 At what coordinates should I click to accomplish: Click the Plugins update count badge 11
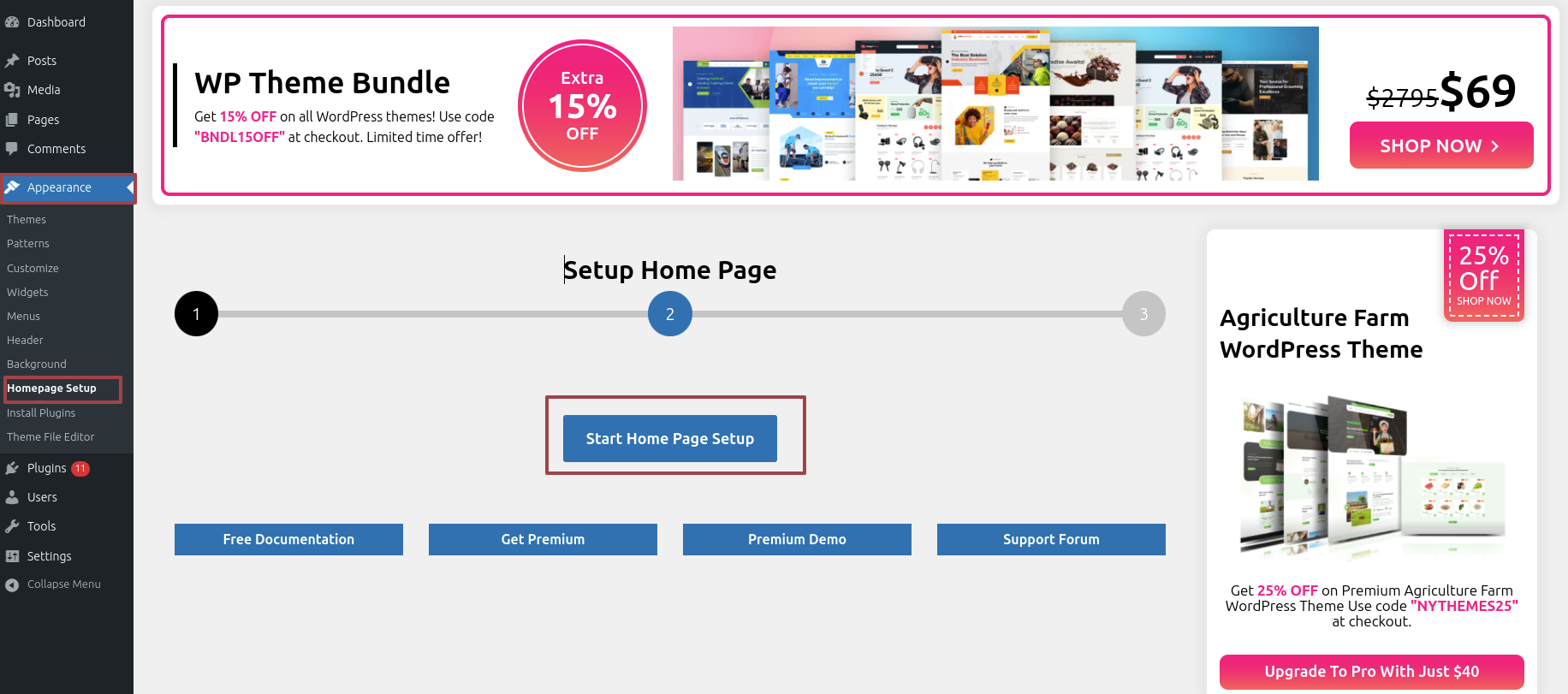point(80,468)
